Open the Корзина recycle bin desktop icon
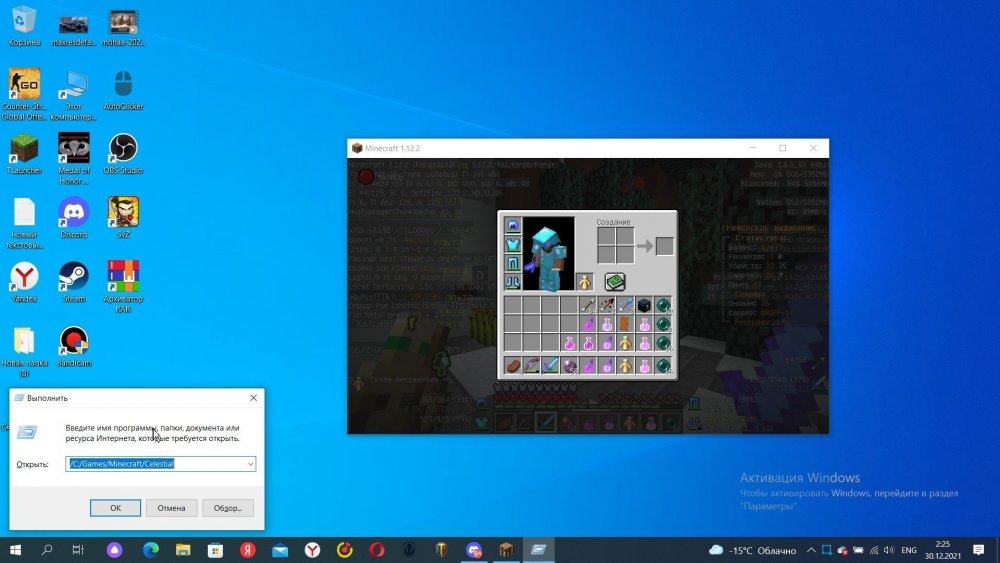Viewport: 1000px width, 563px height. coord(24,27)
